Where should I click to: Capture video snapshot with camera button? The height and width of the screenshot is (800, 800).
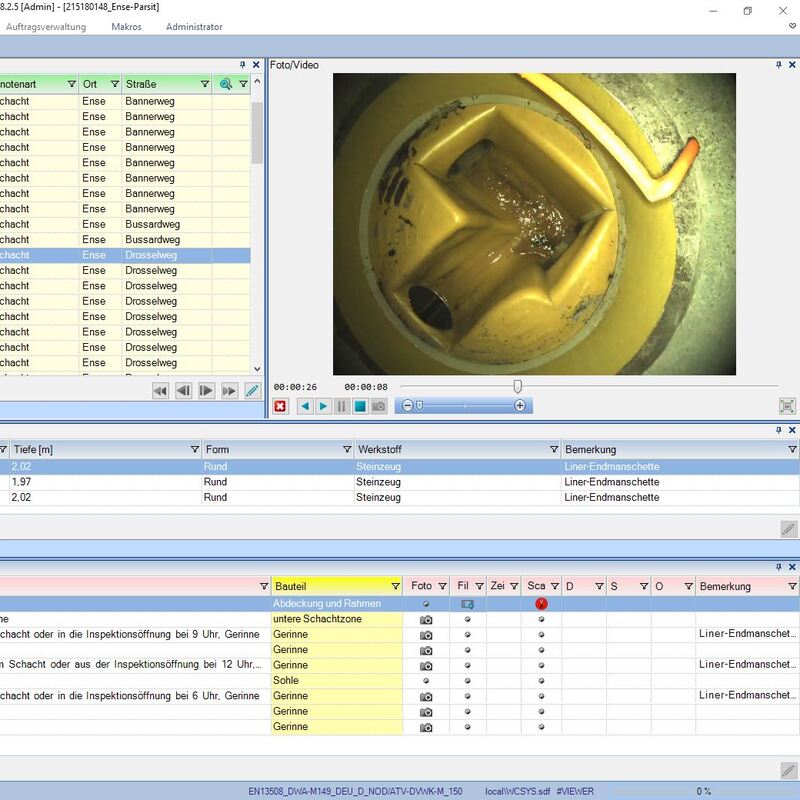[x=379, y=406]
